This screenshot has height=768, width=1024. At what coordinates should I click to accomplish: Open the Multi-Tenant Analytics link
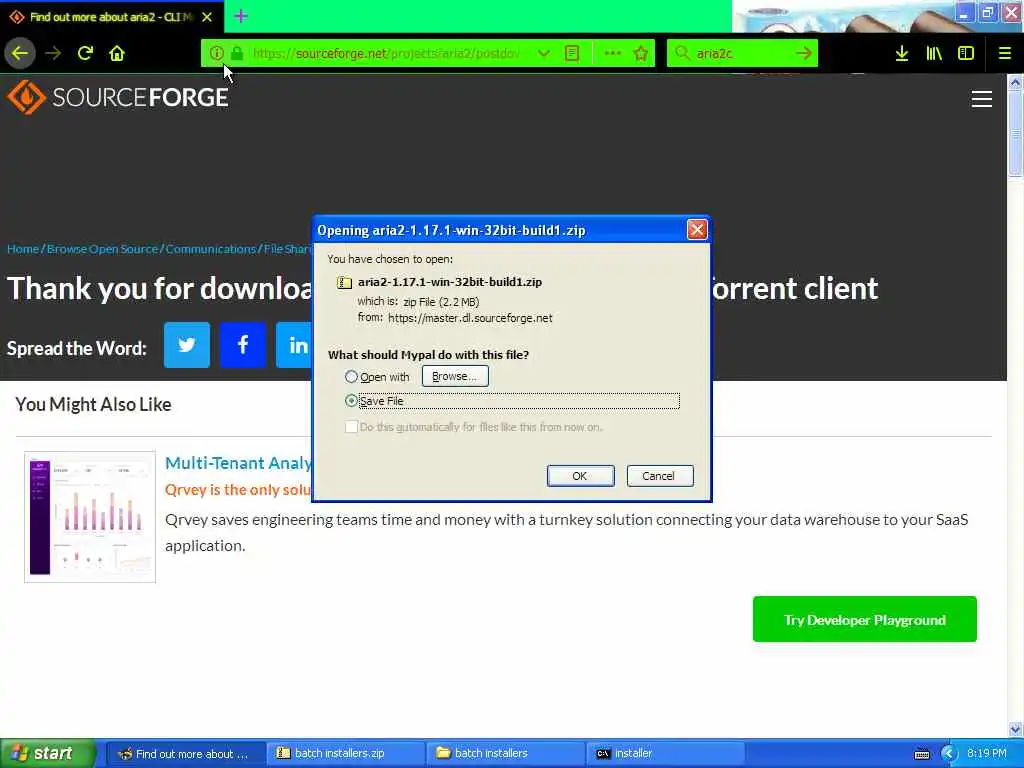pyautogui.click(x=238, y=463)
